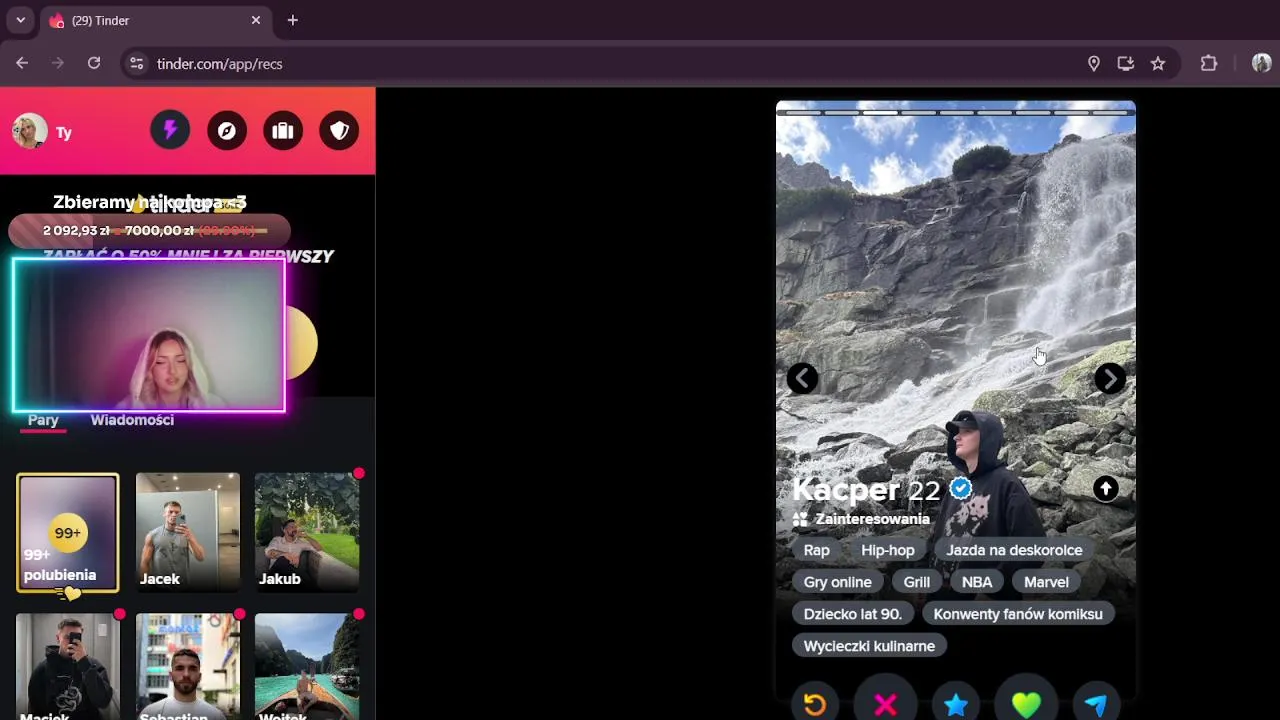This screenshot has height=720, width=1280.
Task: Click the blue star Super Like button
Action: [956, 704]
